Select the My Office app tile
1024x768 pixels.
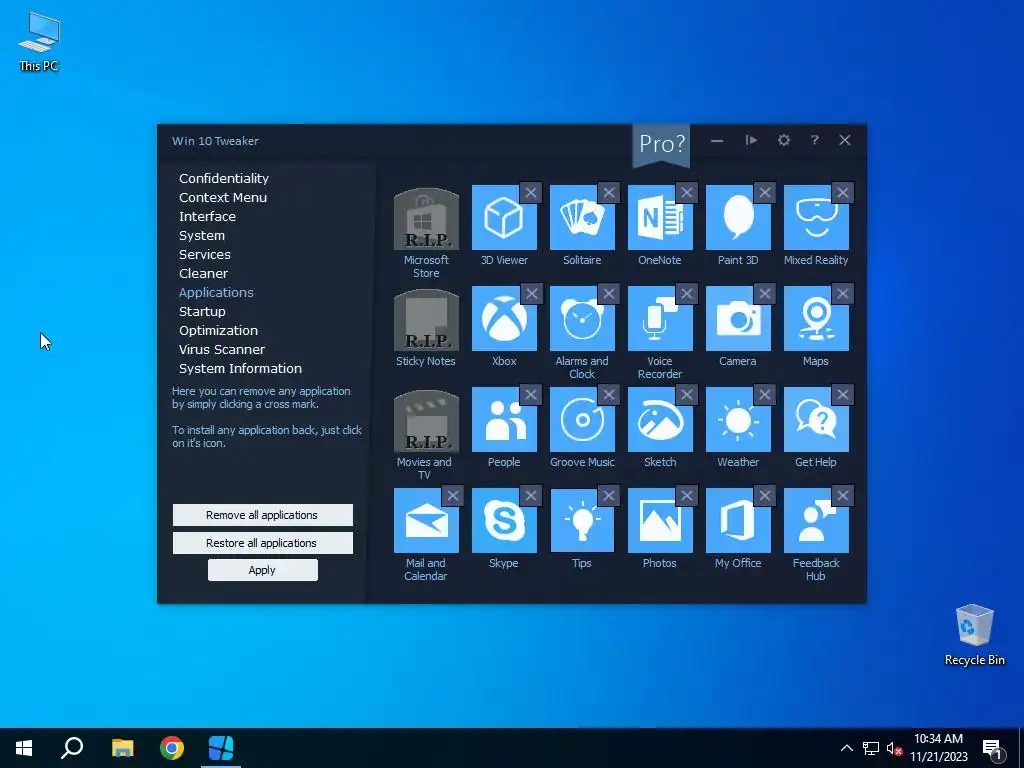click(738, 521)
